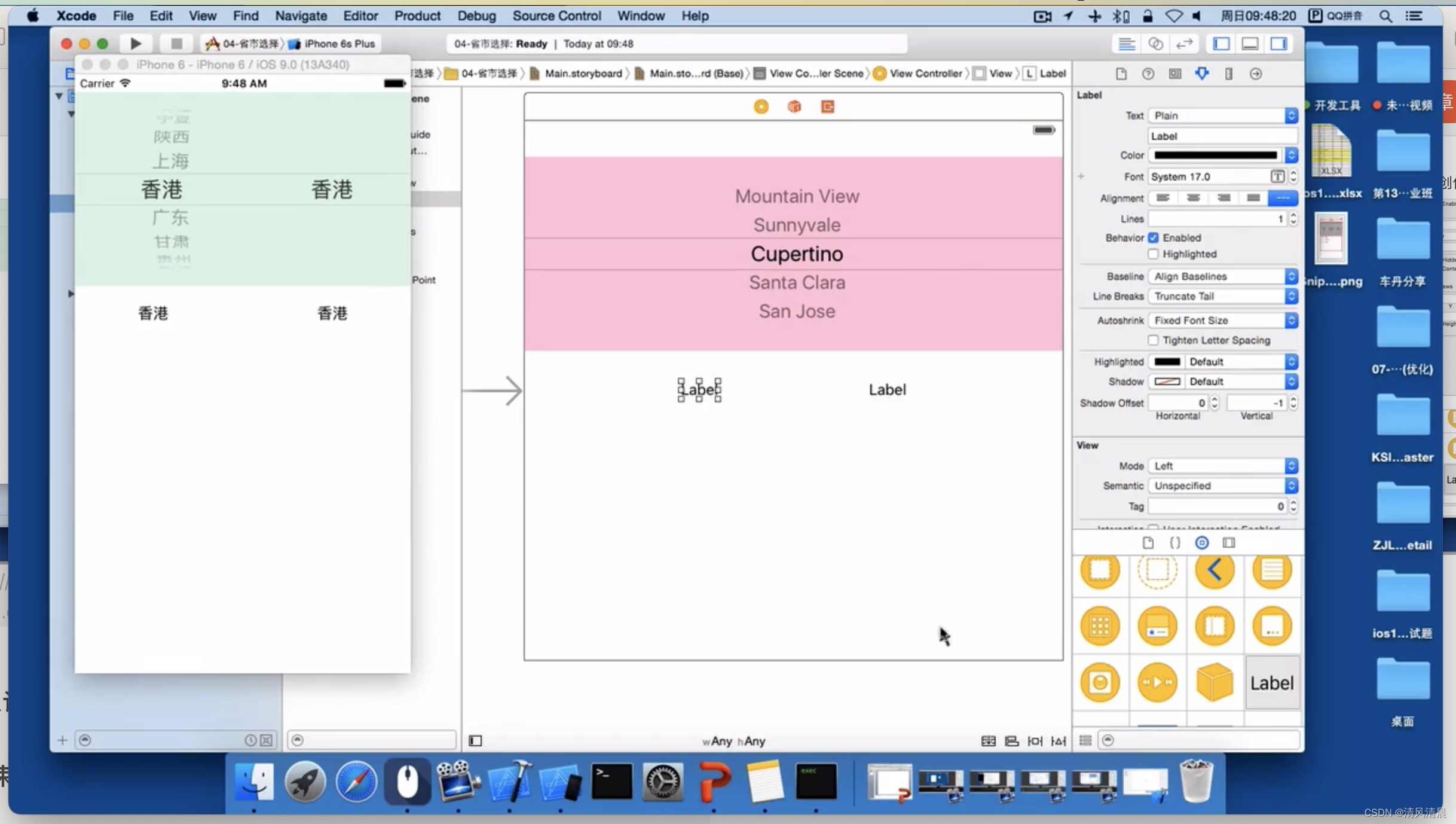This screenshot has width=1456, height=824.
Task: Open Resolve Auto Layout Issues menu
Action: pyautogui.click(x=1058, y=741)
